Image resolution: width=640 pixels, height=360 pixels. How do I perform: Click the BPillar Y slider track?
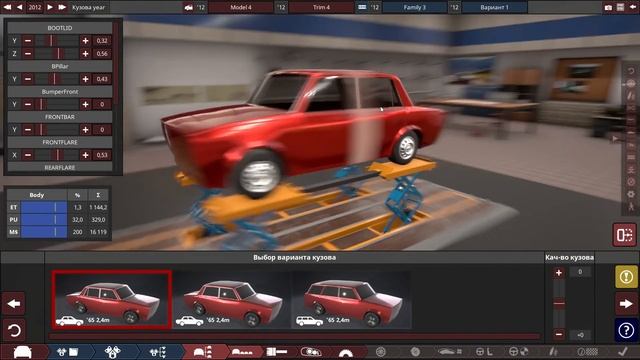point(57,79)
